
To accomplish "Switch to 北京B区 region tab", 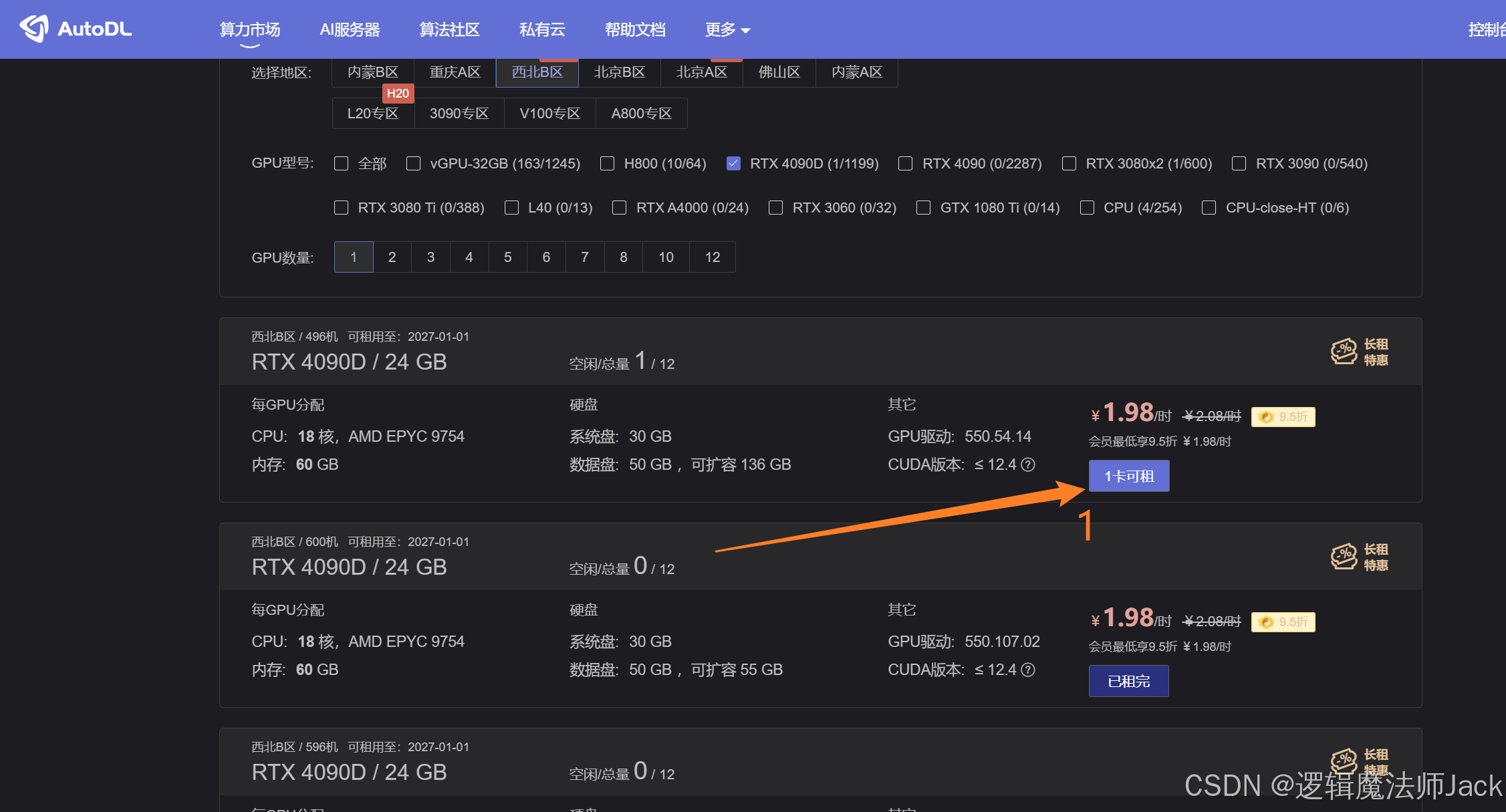I will (619, 72).
